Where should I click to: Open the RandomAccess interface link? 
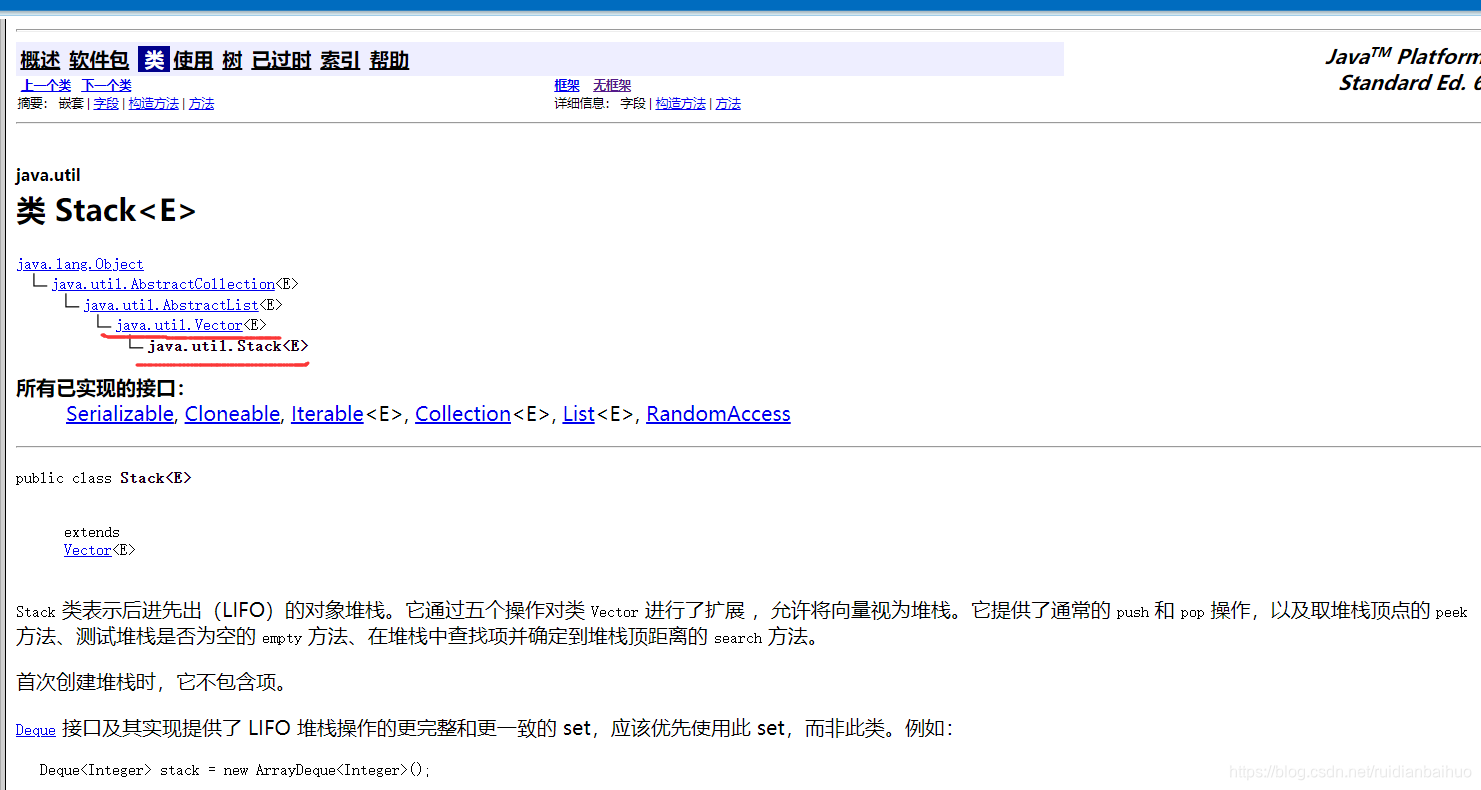718,414
